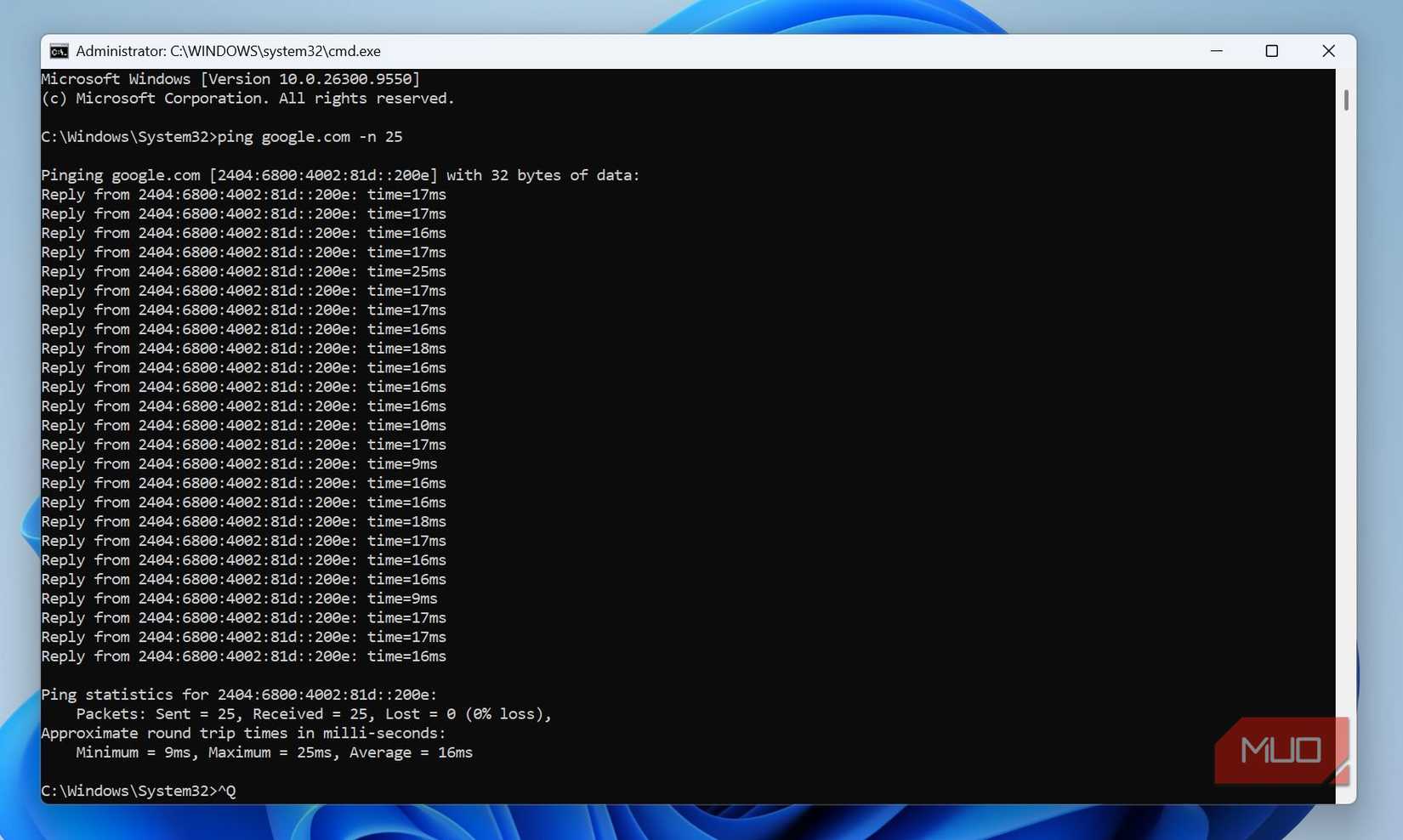
Task: Click the 'Microsoft Windows [Version 10.0.26300.9550]' line
Action: click(x=230, y=79)
